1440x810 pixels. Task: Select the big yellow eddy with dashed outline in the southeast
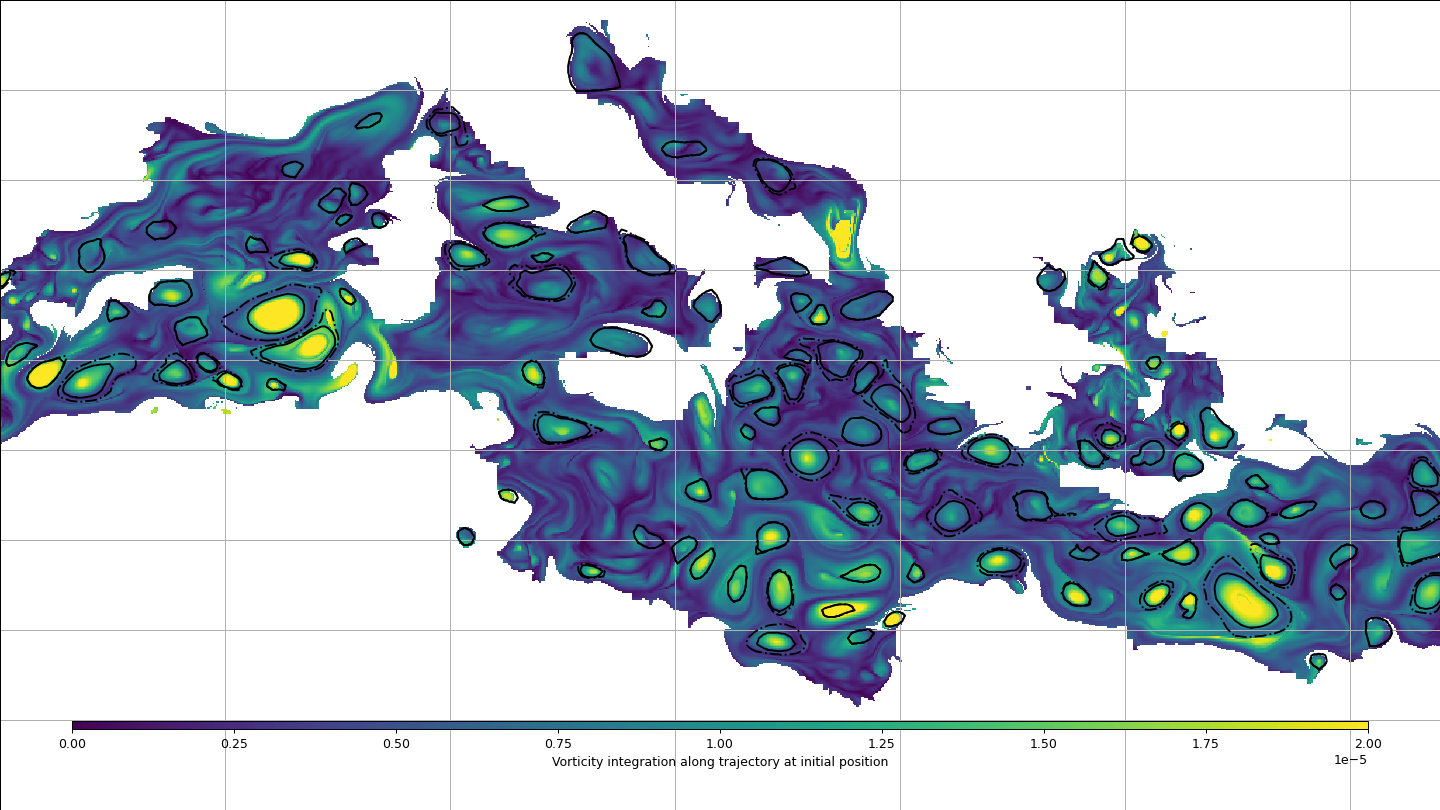click(x=1245, y=601)
